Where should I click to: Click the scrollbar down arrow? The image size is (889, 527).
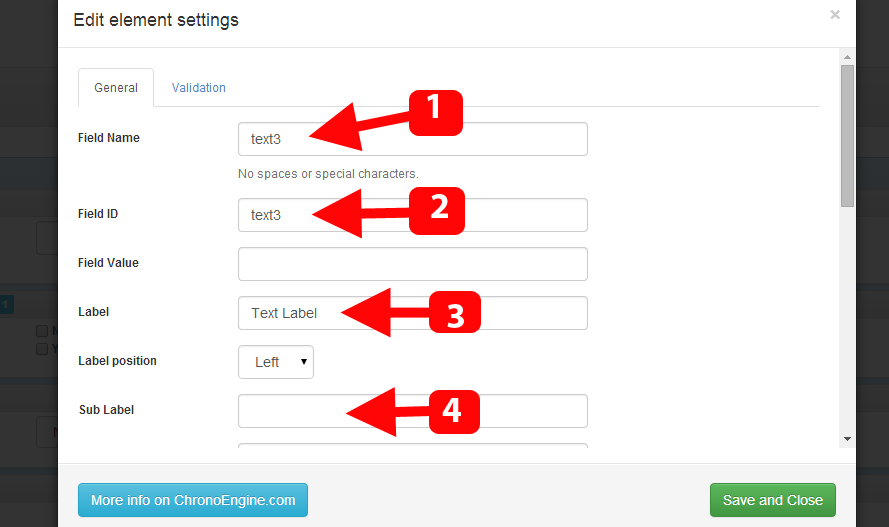tap(847, 439)
